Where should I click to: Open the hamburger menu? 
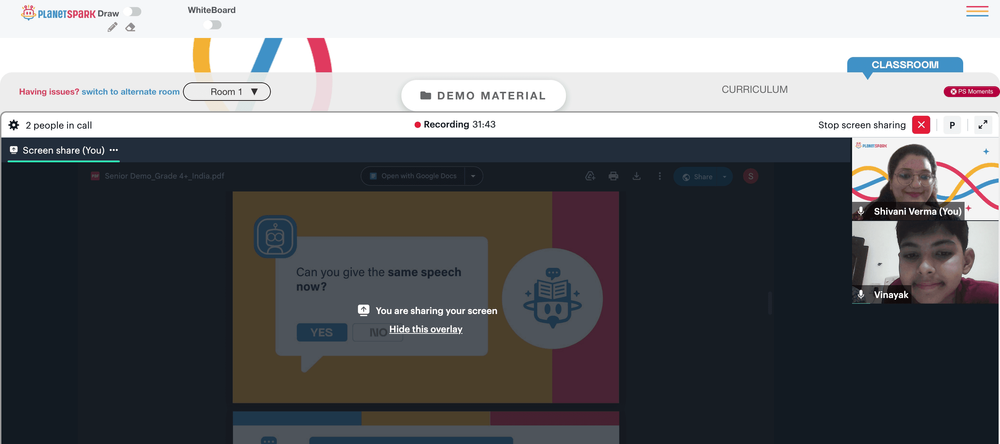977,11
